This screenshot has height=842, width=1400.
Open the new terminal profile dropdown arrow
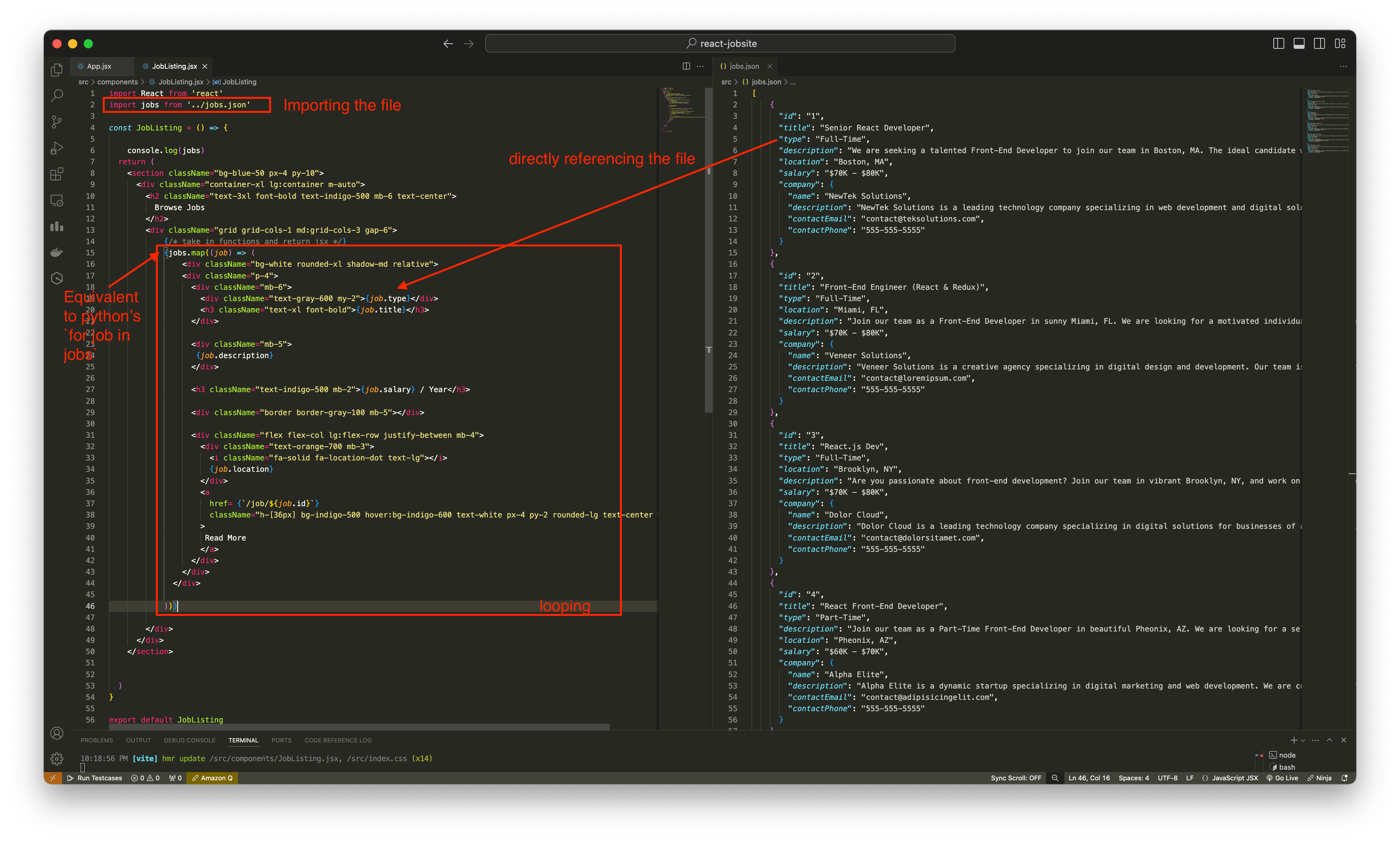pyautogui.click(x=1303, y=740)
